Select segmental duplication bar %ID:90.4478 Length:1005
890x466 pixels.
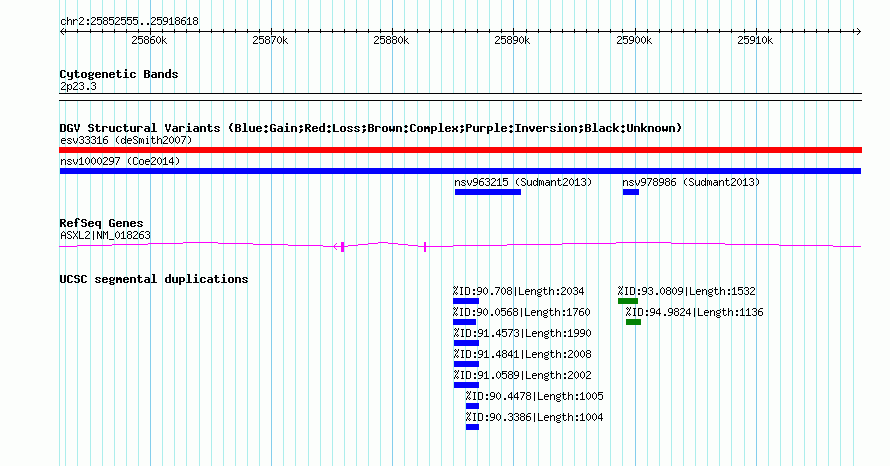pos(472,406)
